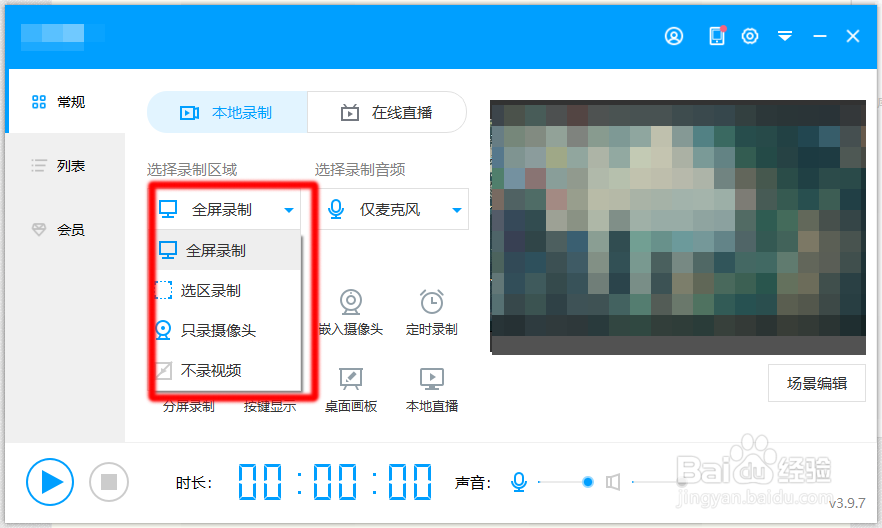
Task: Adjust the microphone volume slider
Action: [566, 482]
